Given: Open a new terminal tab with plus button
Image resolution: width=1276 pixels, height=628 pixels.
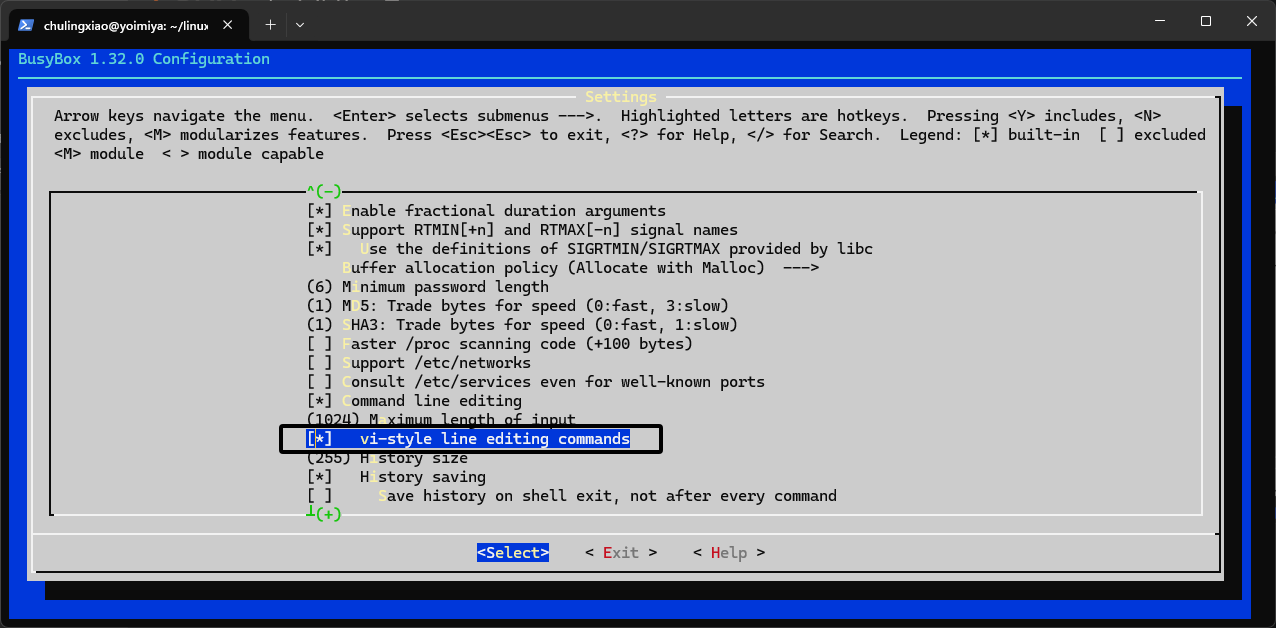Looking at the screenshot, I should (270, 24).
